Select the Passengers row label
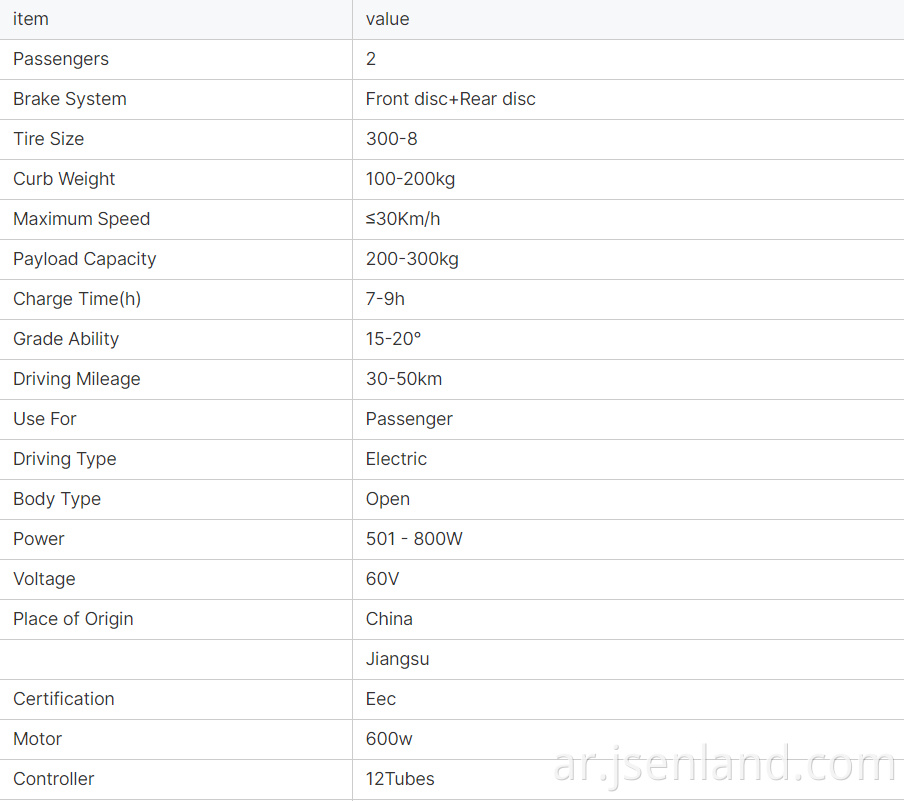This screenshot has width=904, height=801. (x=61, y=59)
